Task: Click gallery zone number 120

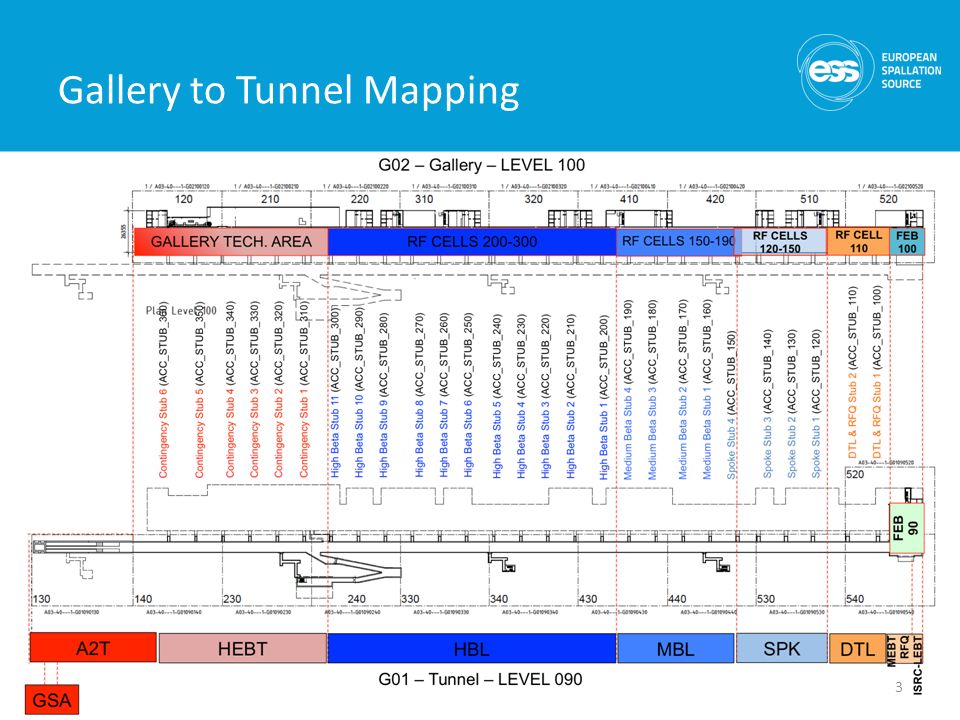Action: 184,199
